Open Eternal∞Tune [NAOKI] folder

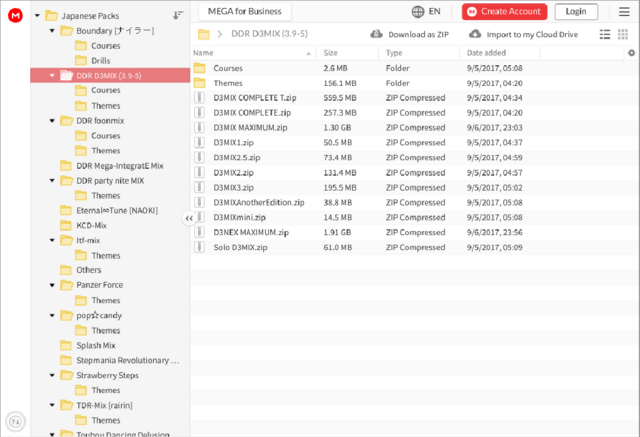click(117, 211)
